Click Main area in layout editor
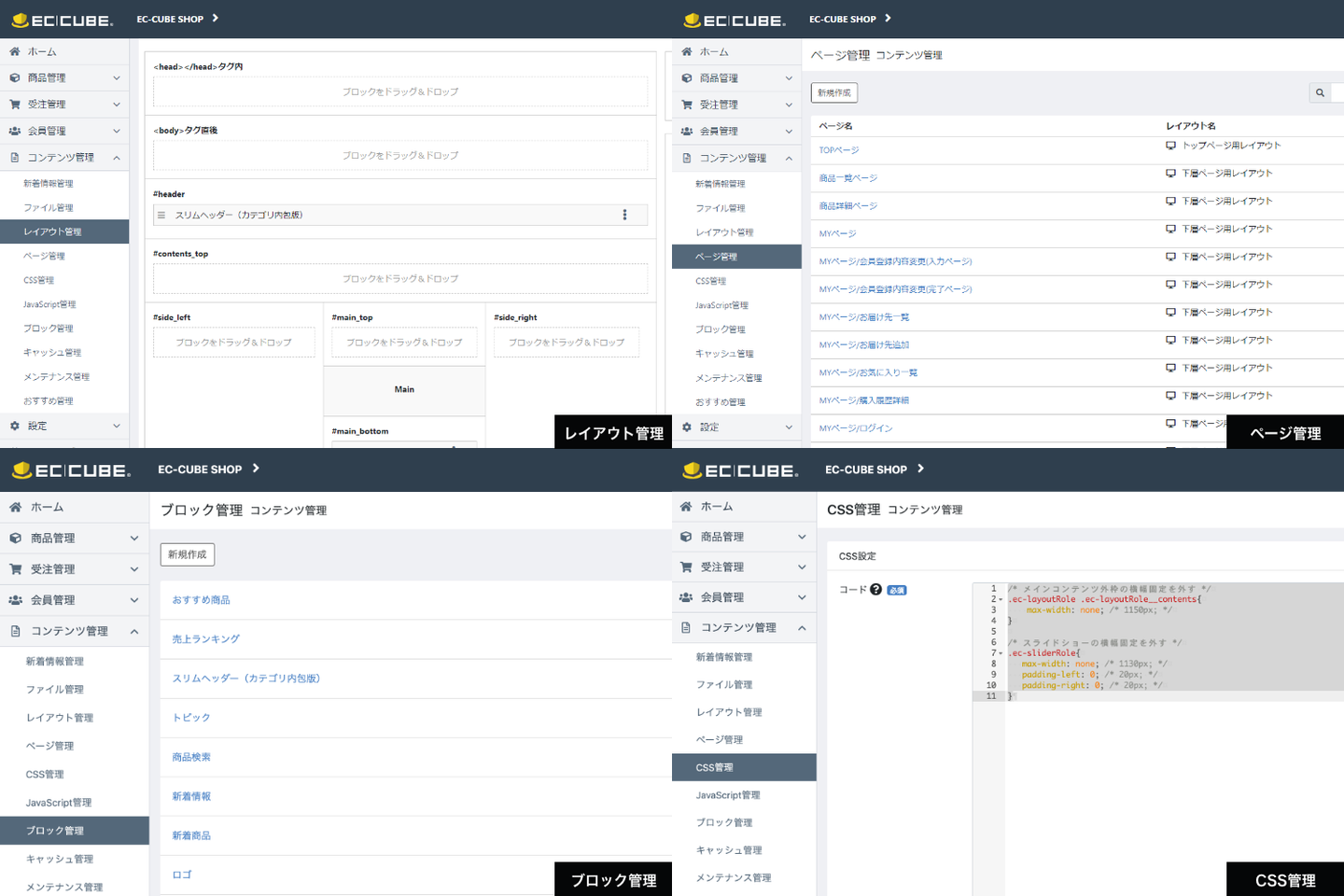The image size is (1344, 896). click(x=404, y=390)
